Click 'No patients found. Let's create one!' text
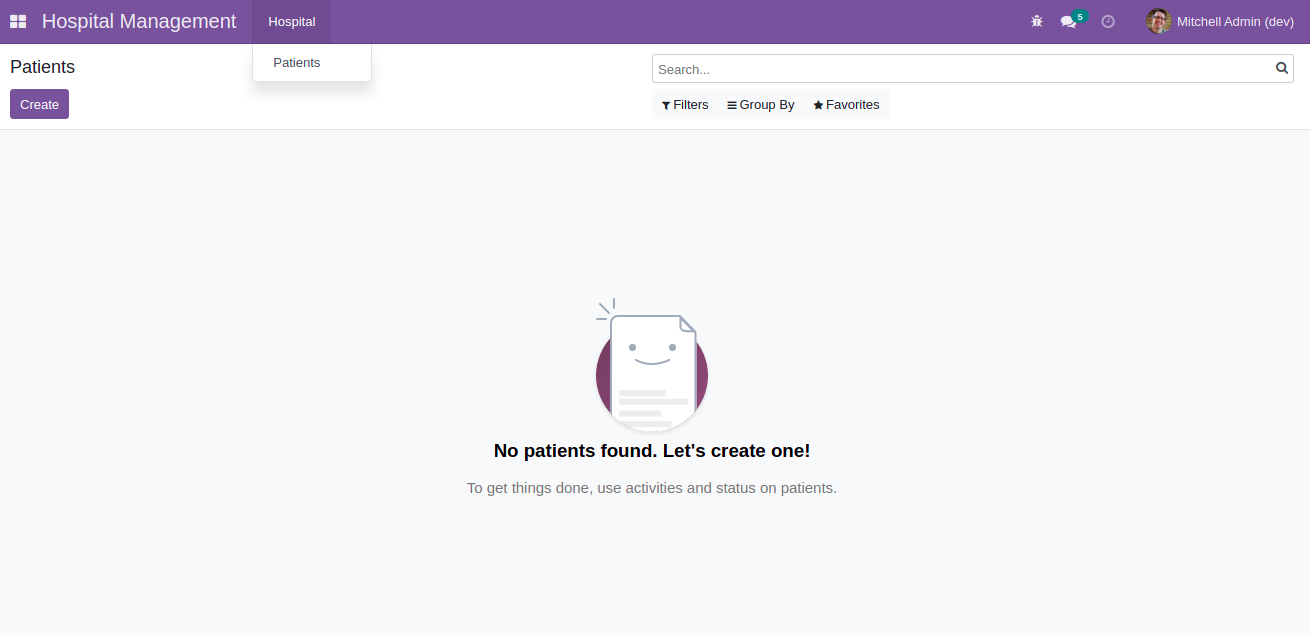This screenshot has height=635, width=1310. (652, 451)
